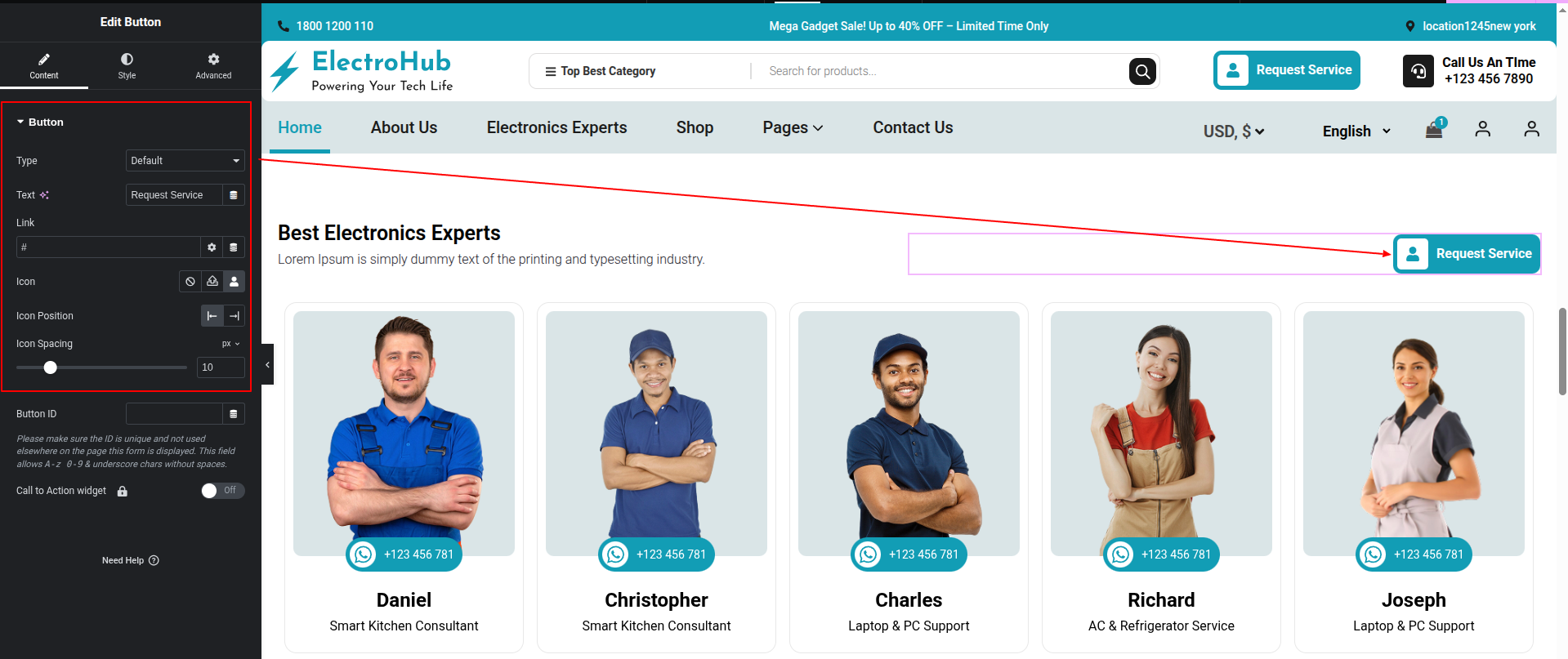The height and width of the screenshot is (659, 1568).
Task: Choose the 'None' icon option
Action: click(x=190, y=282)
